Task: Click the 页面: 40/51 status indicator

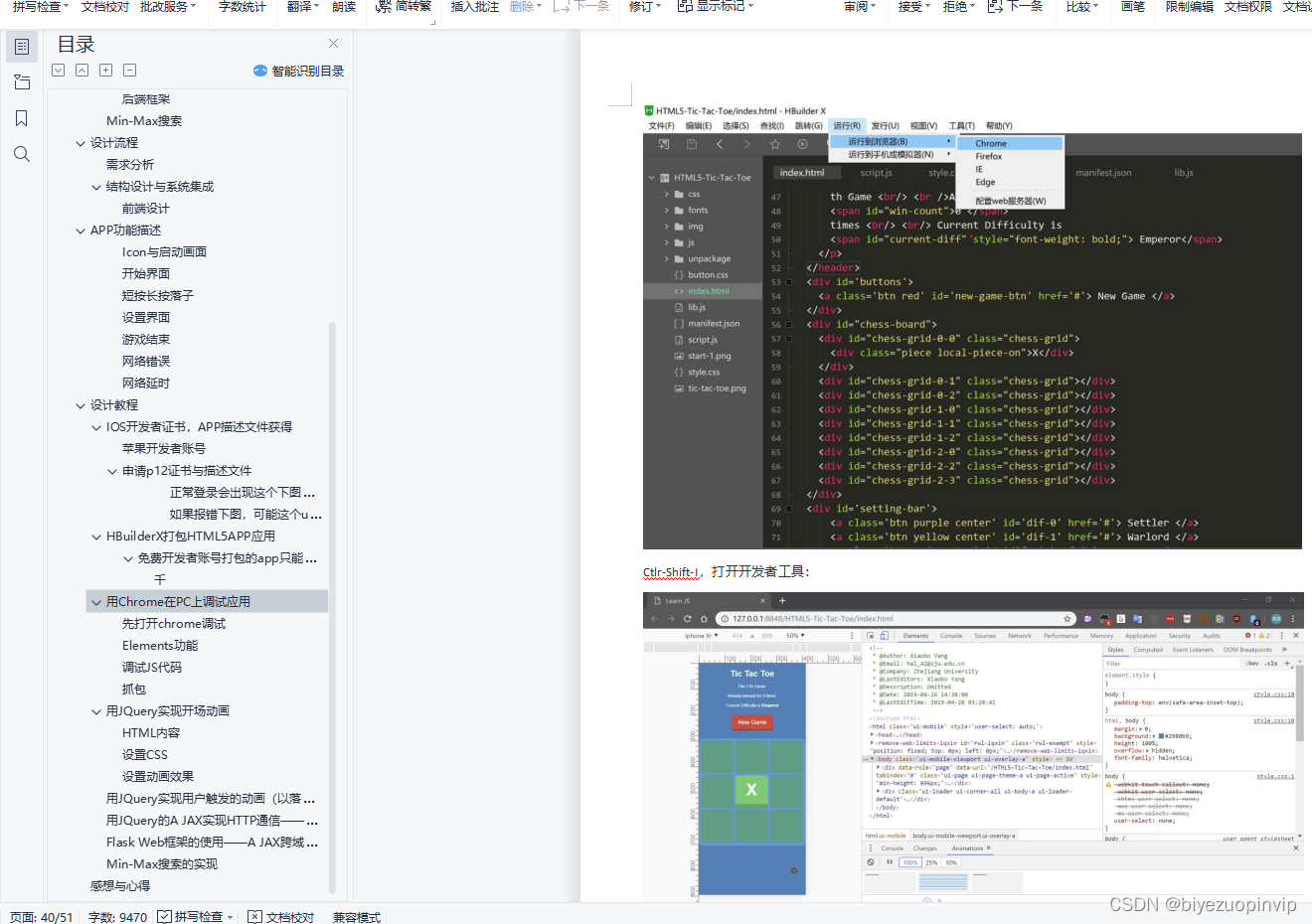Action: 41,917
